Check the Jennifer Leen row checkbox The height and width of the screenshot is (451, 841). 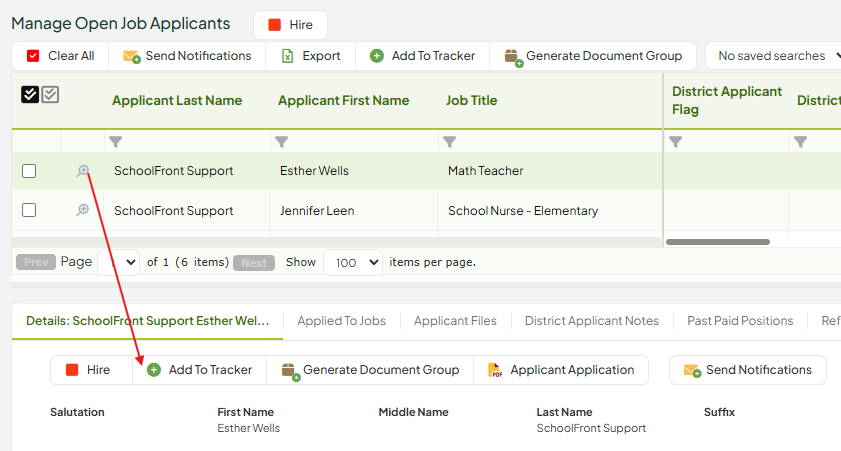coord(29,210)
